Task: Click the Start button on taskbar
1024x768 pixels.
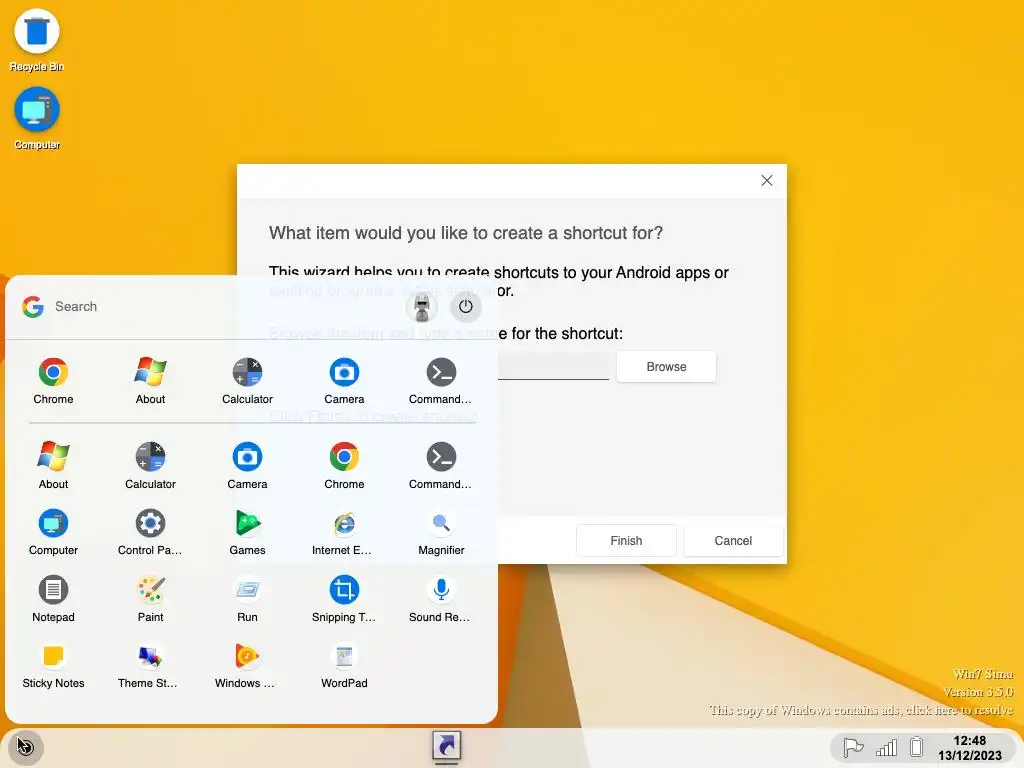Action: pos(25,746)
